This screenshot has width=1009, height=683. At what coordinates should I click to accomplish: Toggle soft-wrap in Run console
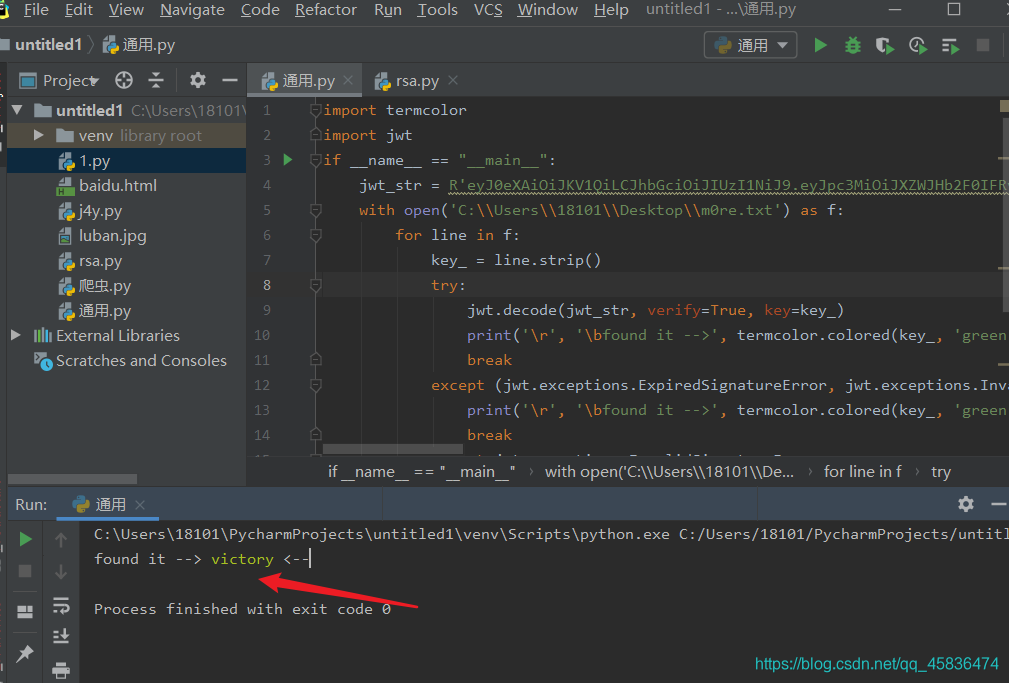[x=60, y=605]
